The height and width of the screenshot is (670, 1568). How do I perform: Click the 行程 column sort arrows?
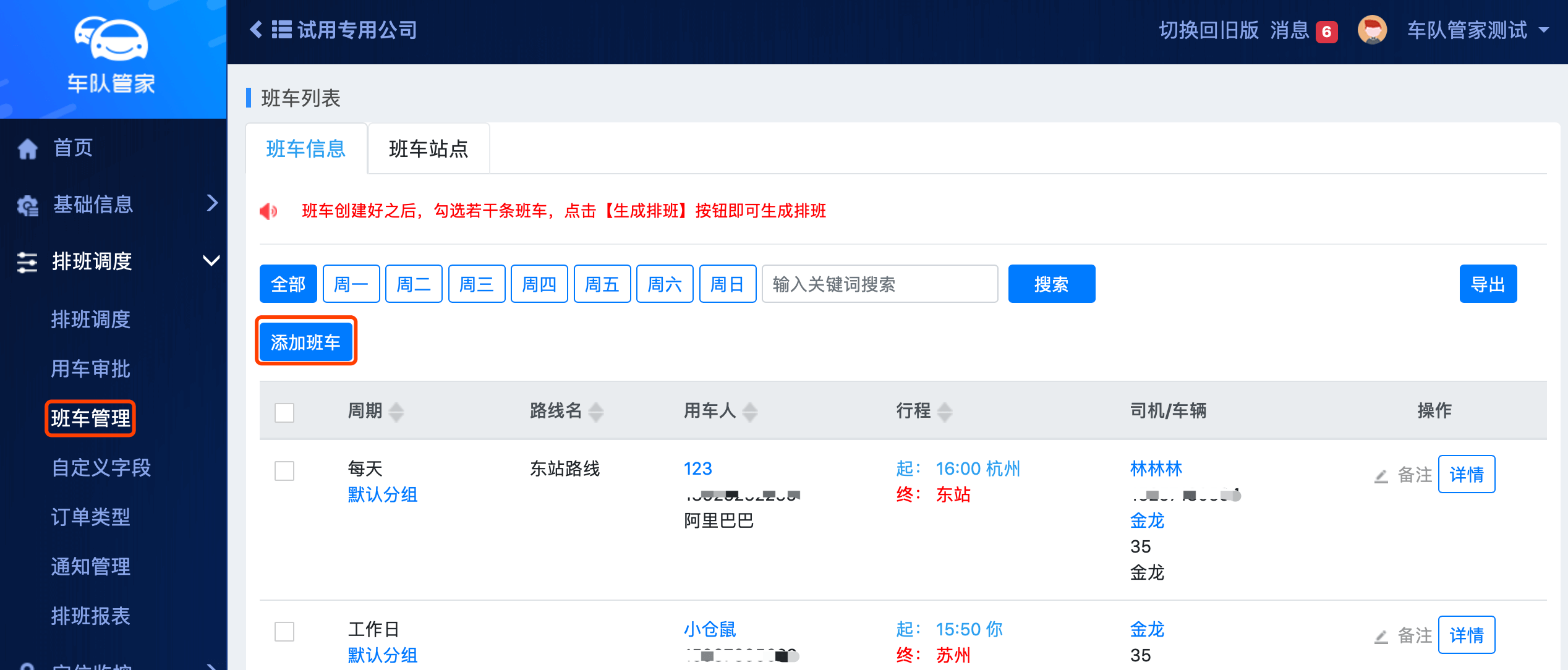point(945,412)
